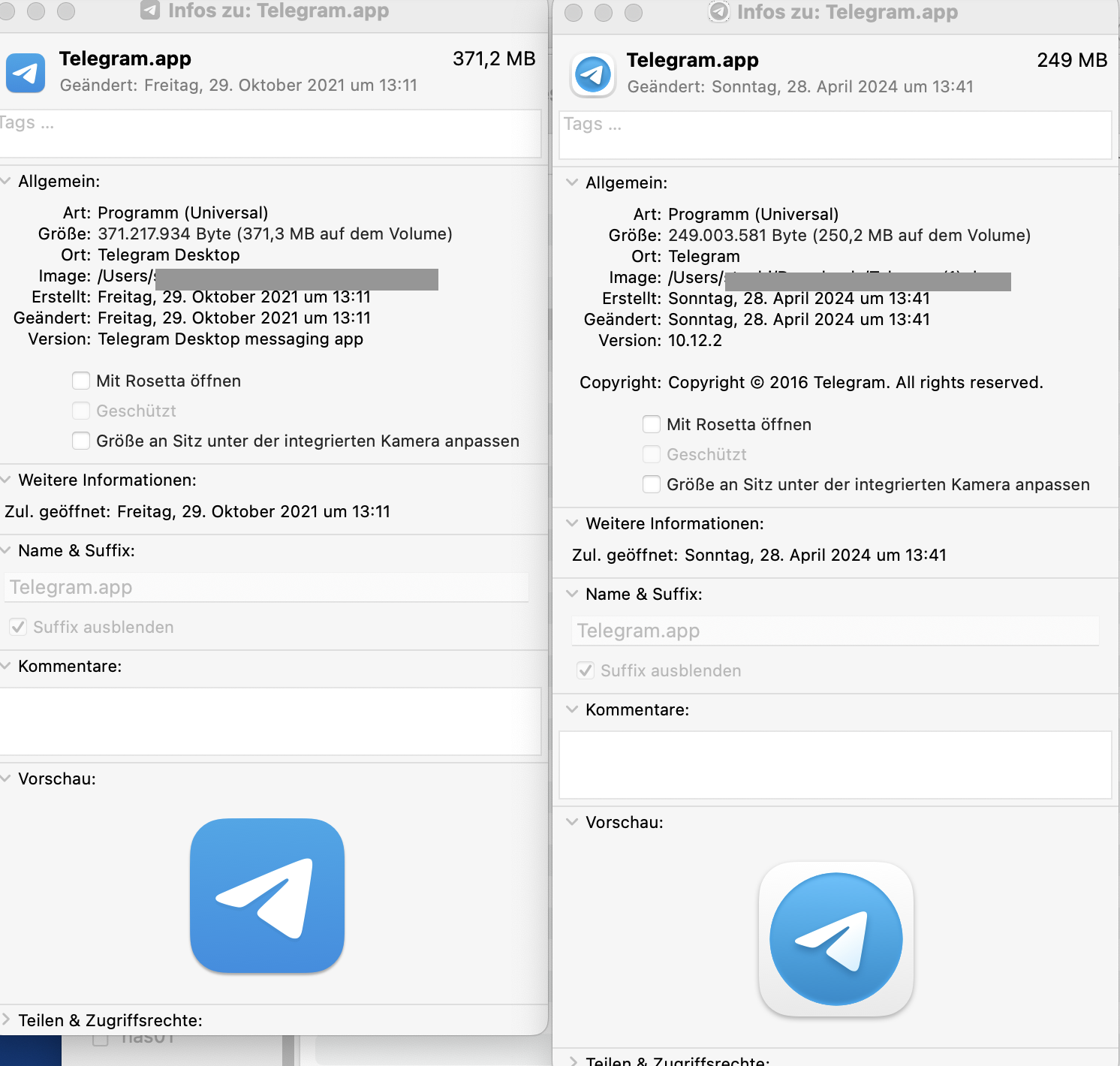Collapse 'Name & Suffix' in right window
Screen dimensions: 1120x1066
click(572, 594)
